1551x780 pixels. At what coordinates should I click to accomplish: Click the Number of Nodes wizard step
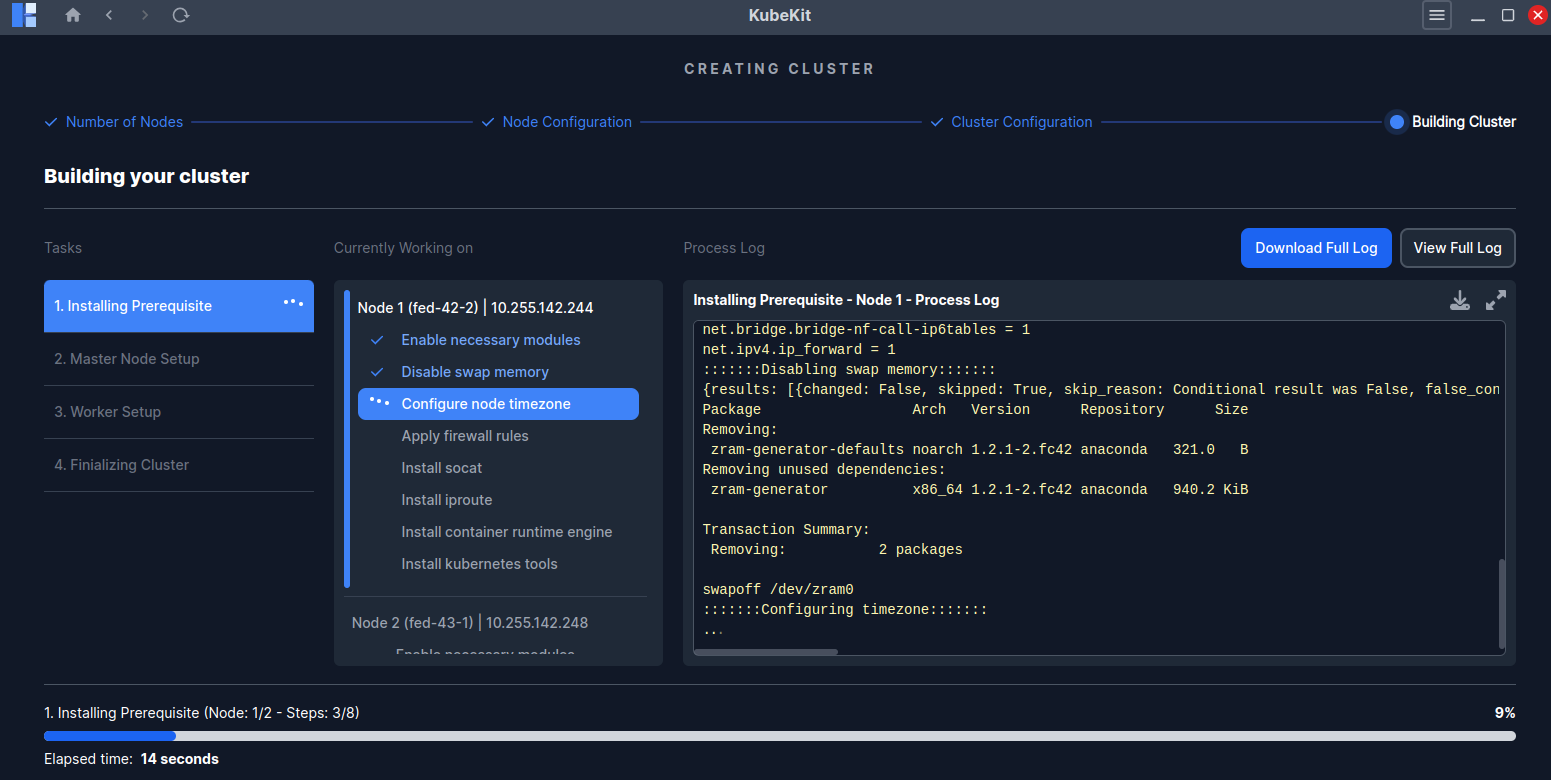point(124,122)
